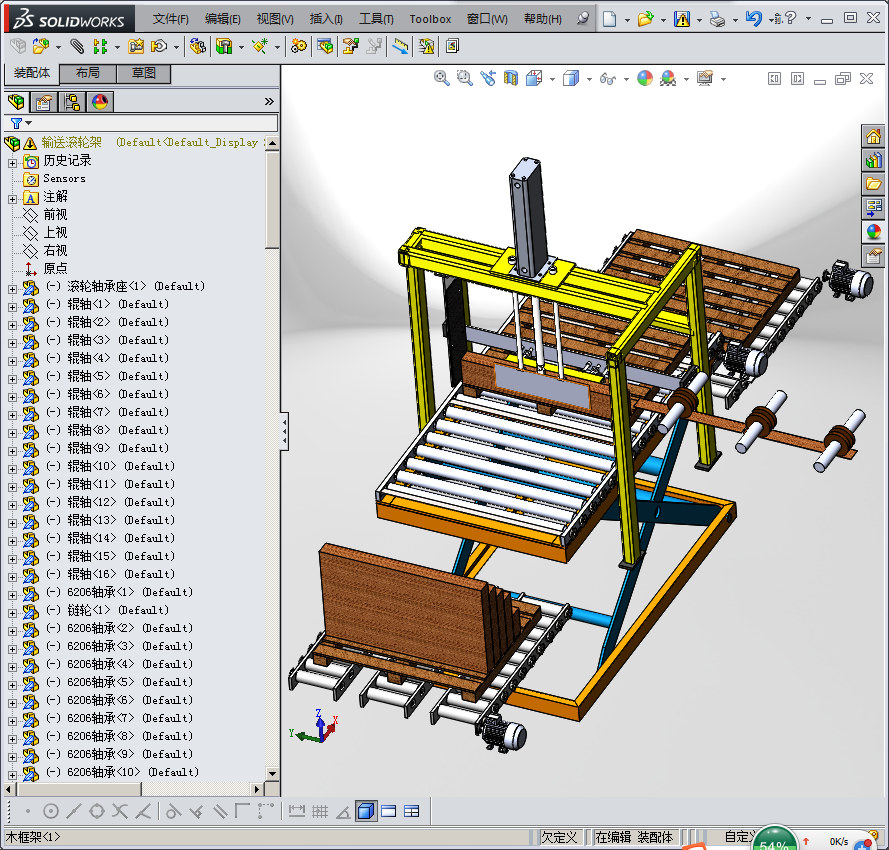This screenshot has width=889, height=850.
Task: Expand the 历史记录 tree node
Action: pos(12,161)
